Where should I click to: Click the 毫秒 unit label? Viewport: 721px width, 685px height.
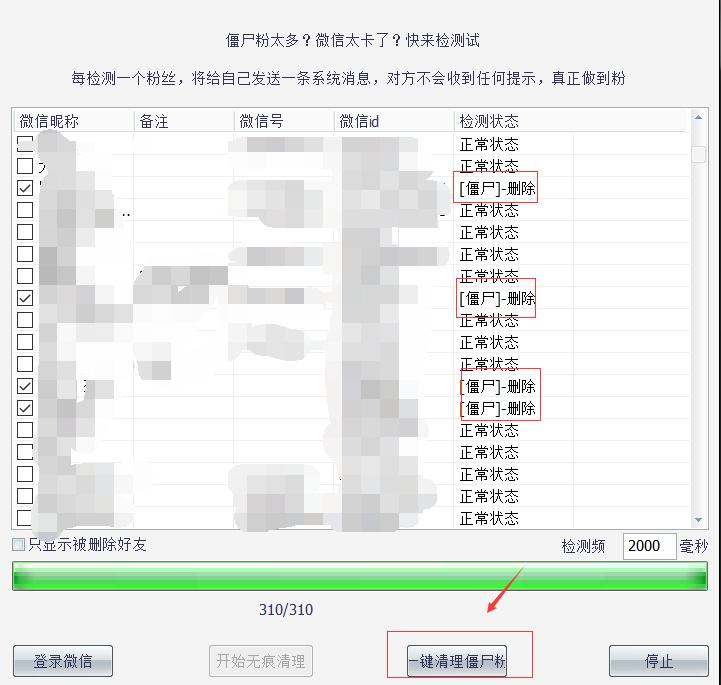(693, 546)
